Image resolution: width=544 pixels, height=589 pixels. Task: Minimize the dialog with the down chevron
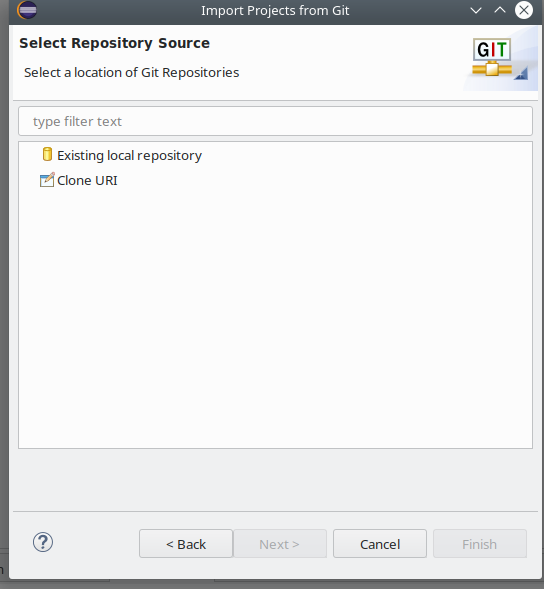(x=476, y=11)
